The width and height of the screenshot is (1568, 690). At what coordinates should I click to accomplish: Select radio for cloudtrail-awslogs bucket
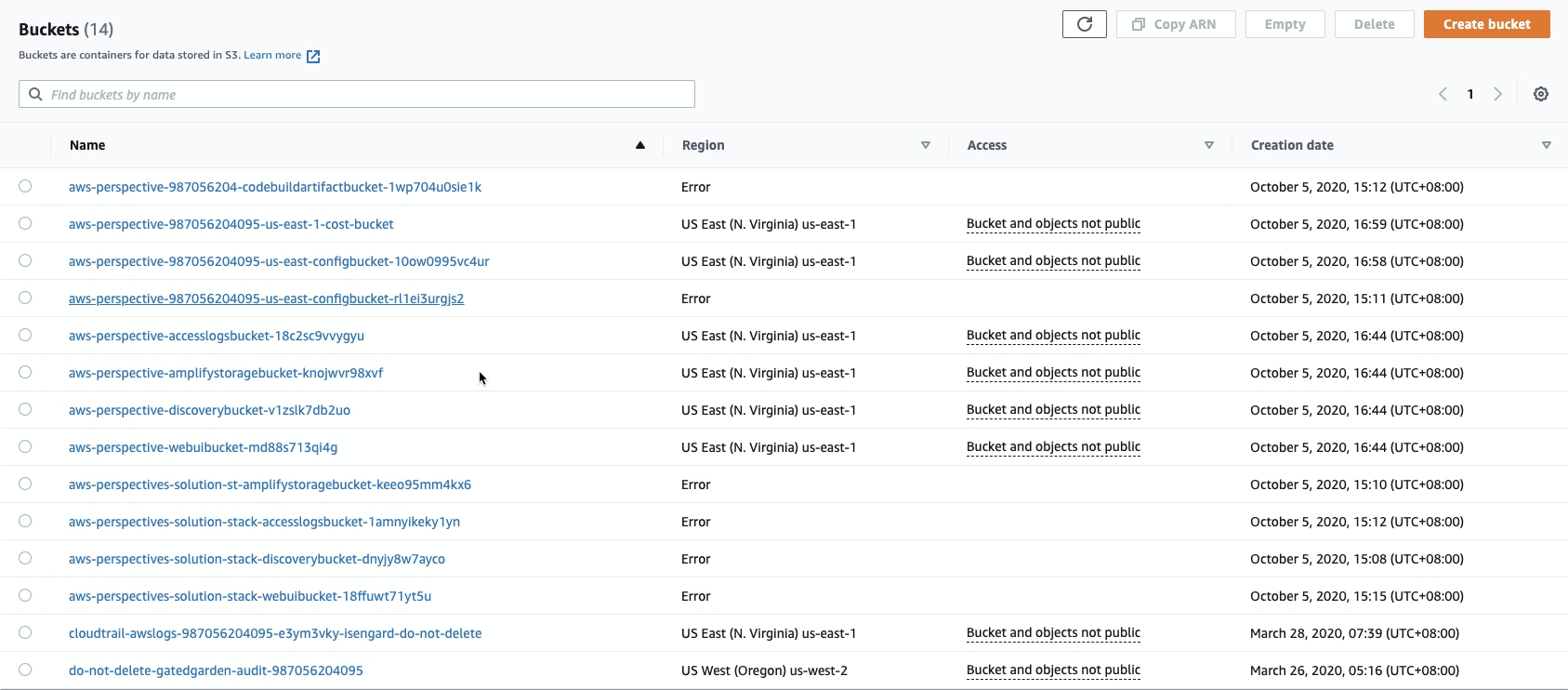(25, 632)
